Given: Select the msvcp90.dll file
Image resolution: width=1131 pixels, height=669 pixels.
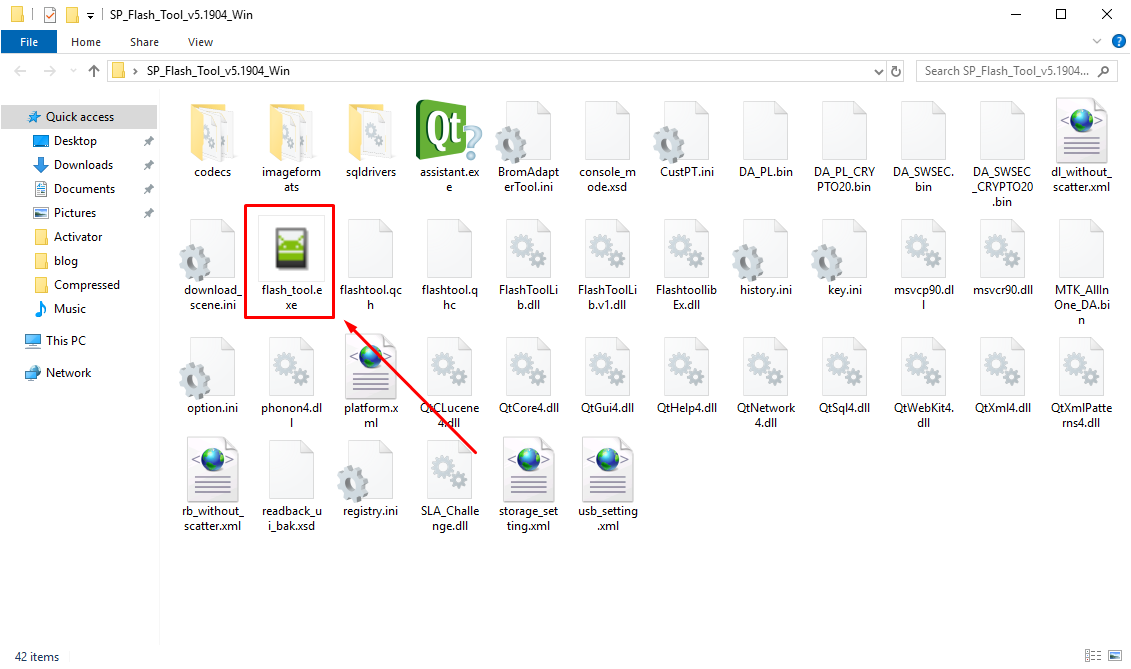Looking at the screenshot, I should pos(923,266).
